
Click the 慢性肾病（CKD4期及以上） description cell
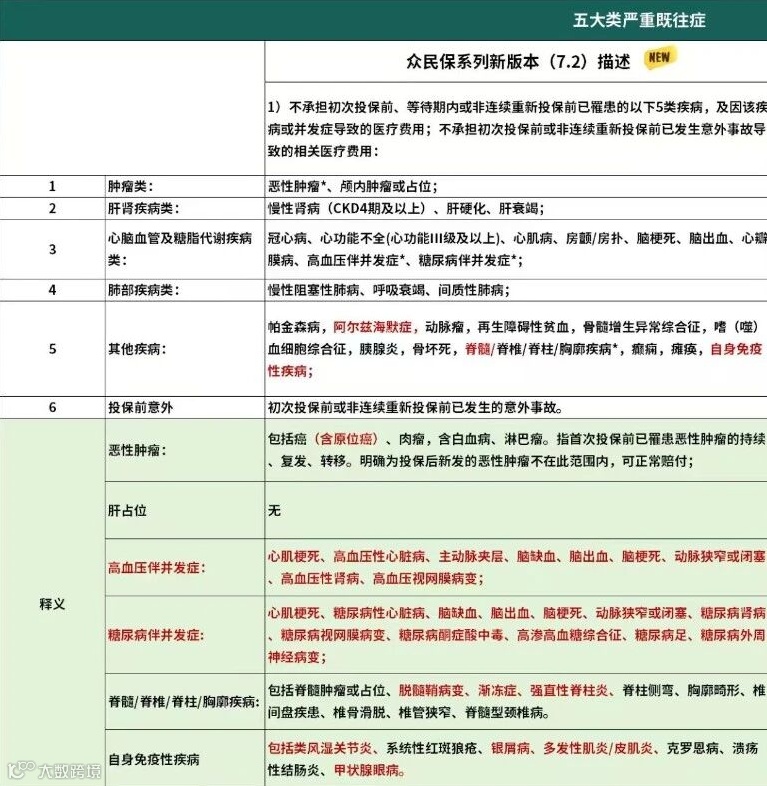[x=516, y=209]
